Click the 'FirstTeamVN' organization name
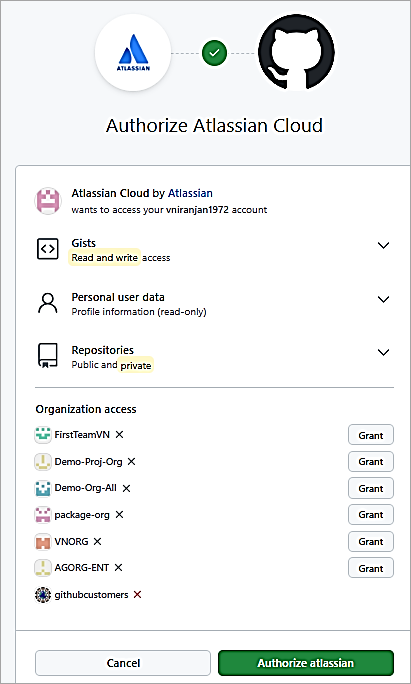411x684 pixels. click(x=82, y=434)
